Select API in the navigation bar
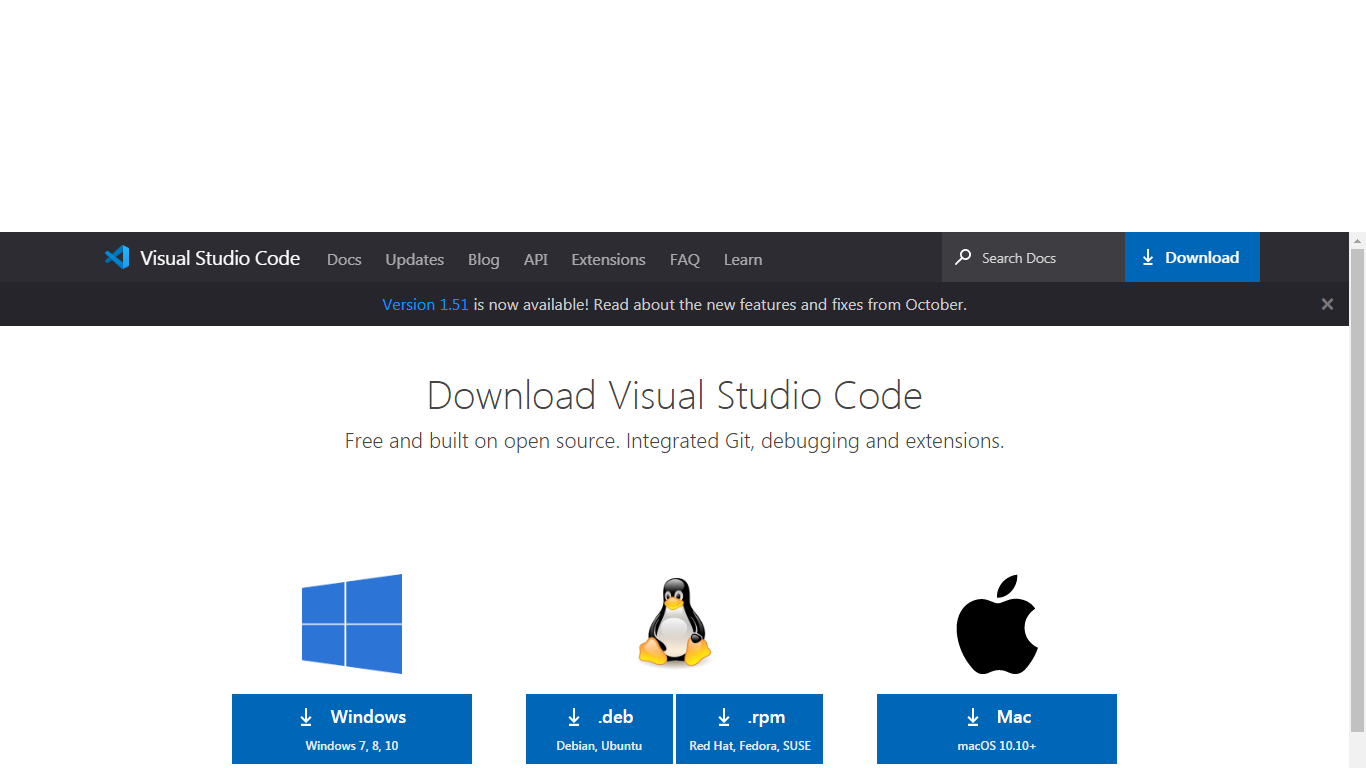1366x768 pixels. pos(536,259)
